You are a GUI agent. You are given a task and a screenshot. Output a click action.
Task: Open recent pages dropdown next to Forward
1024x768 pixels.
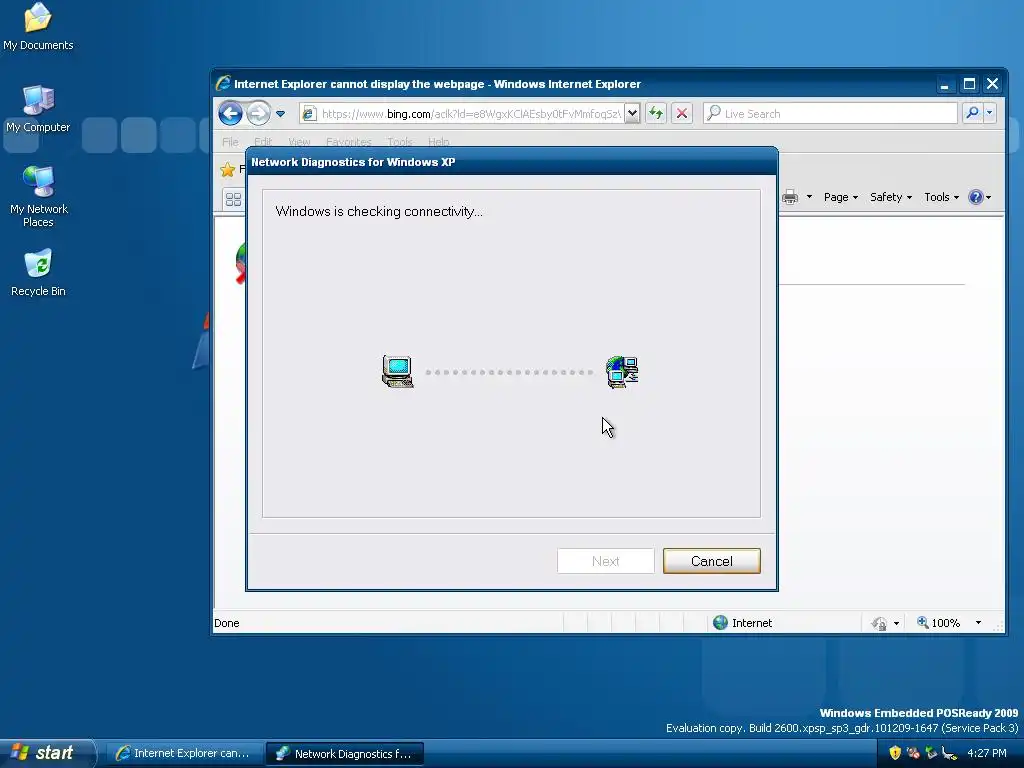(280, 114)
